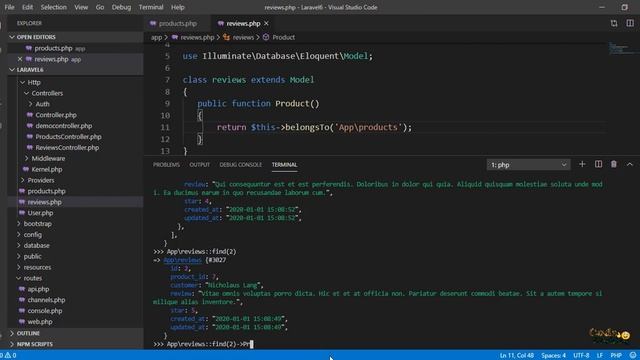
Task: Open console.php route file
Action: pyautogui.click(x=44, y=311)
